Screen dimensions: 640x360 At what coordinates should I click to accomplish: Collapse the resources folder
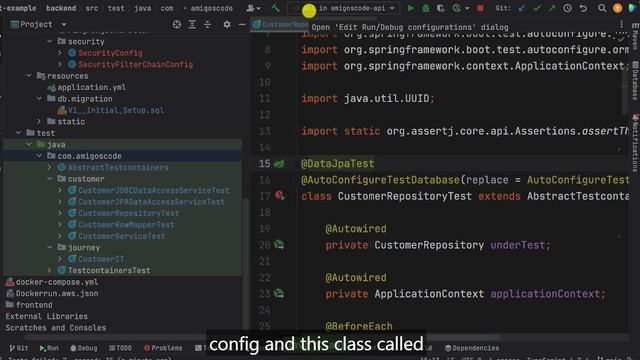pos(29,76)
